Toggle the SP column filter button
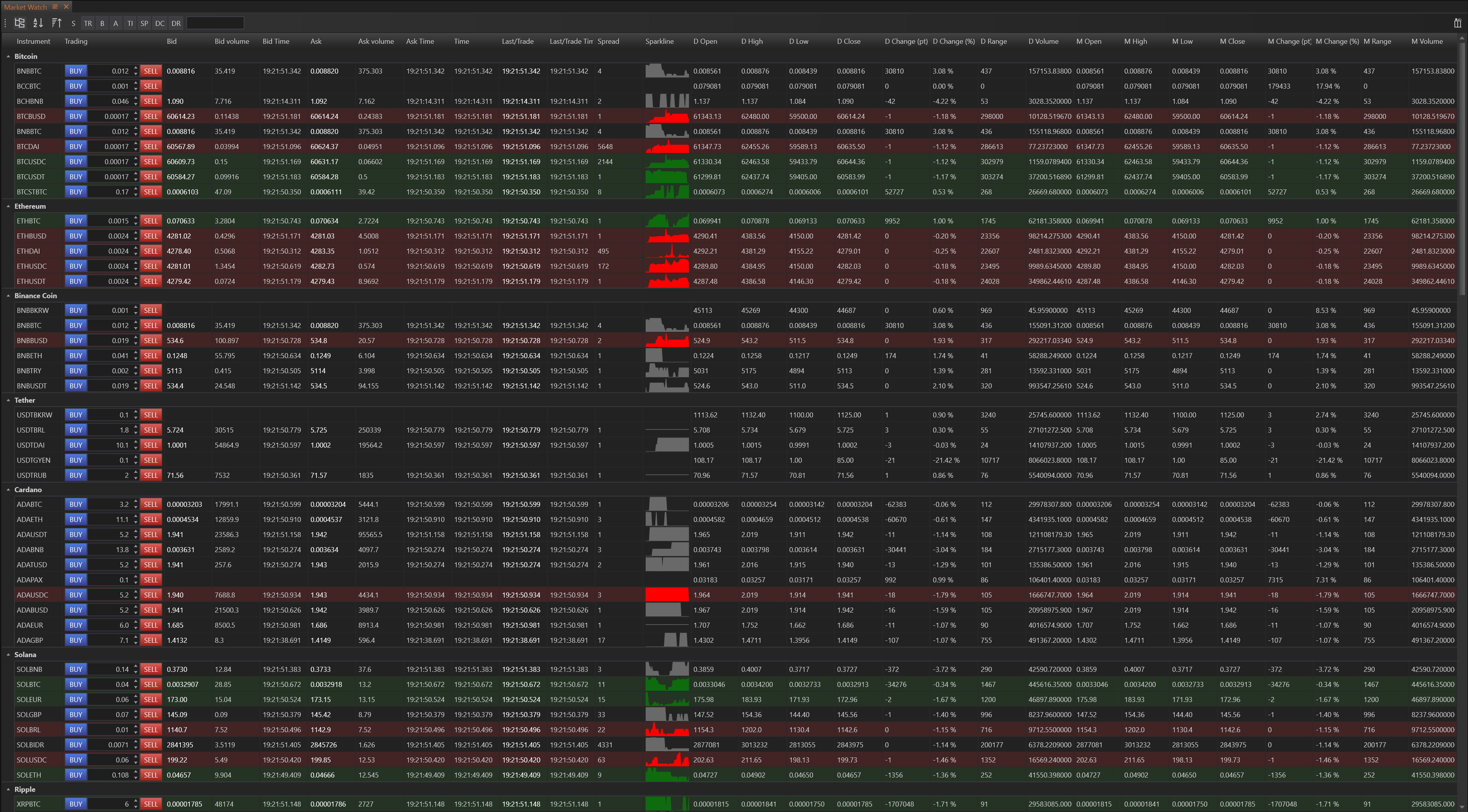 coord(144,23)
